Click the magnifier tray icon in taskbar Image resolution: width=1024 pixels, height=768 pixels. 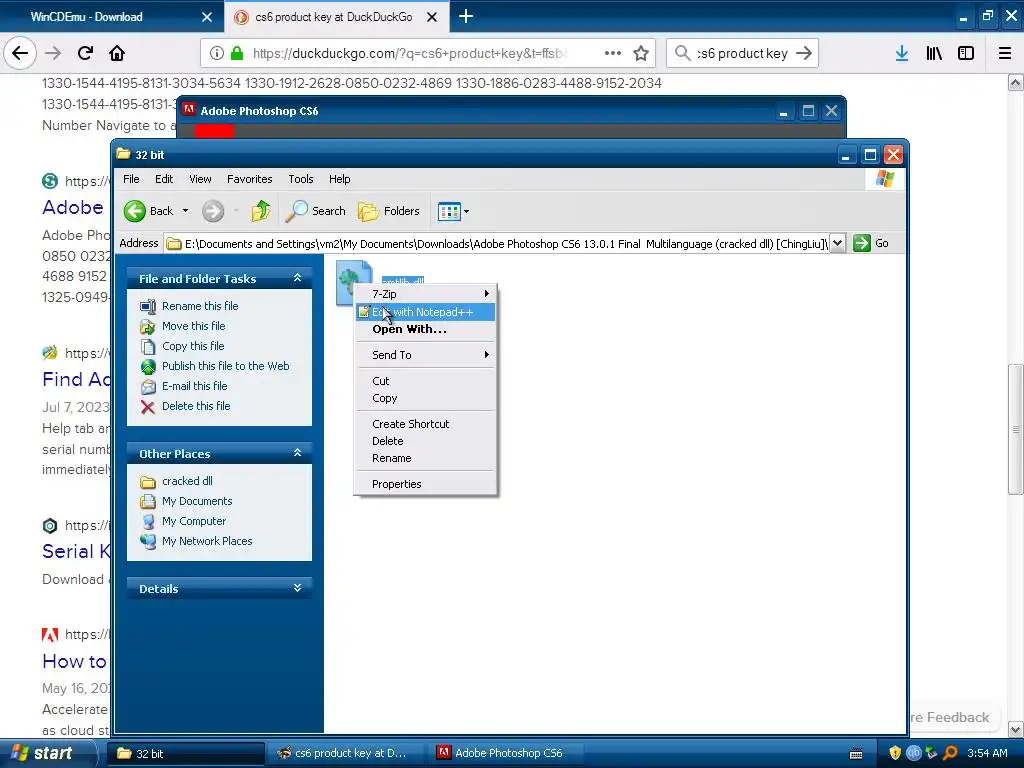951,753
